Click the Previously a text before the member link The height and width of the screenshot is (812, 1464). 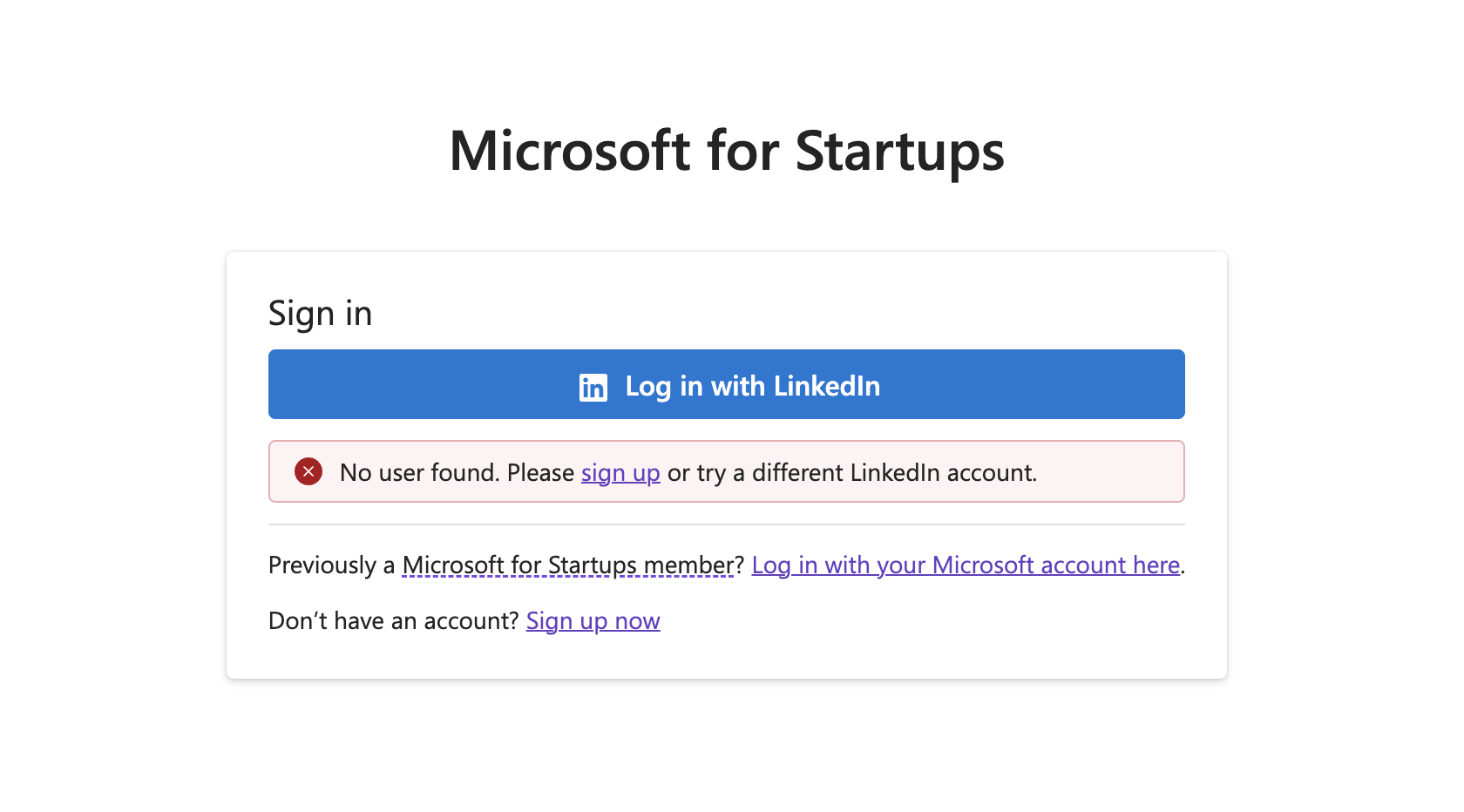[x=332, y=565]
